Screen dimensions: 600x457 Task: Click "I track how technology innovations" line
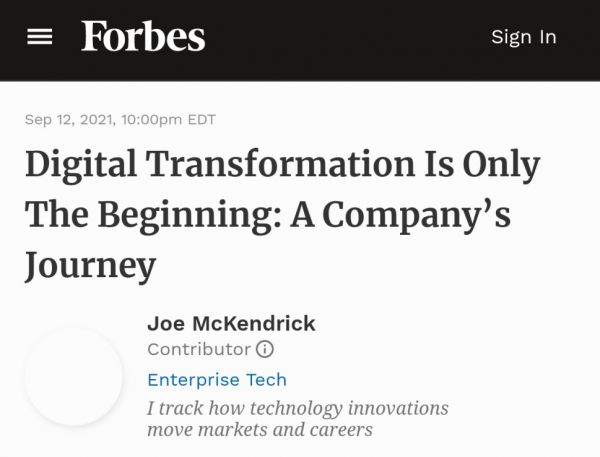pyautogui.click(x=297, y=408)
